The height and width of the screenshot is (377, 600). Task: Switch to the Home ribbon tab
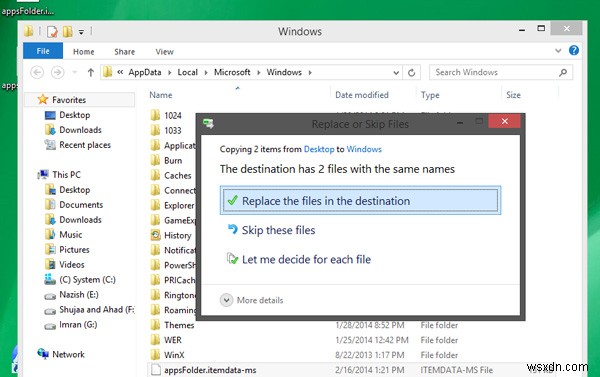(83, 52)
